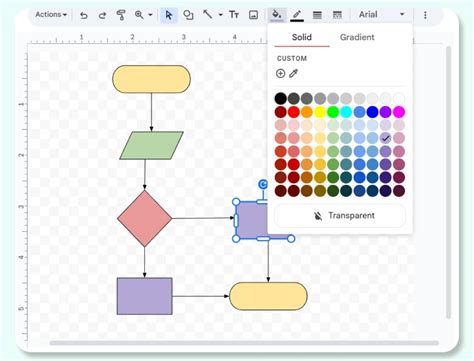Select the Paint format tool

[121, 15]
